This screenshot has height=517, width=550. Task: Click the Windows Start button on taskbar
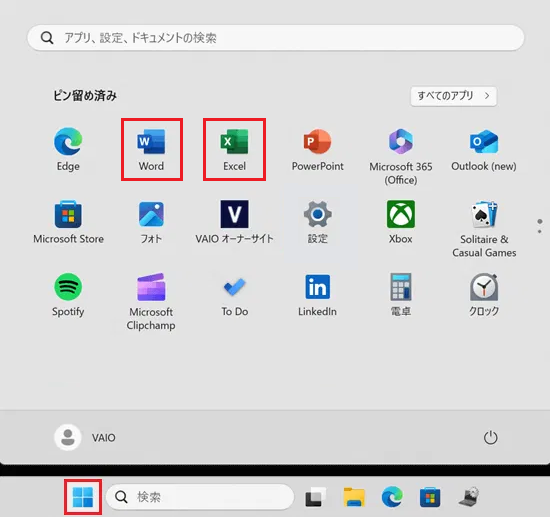(x=83, y=497)
